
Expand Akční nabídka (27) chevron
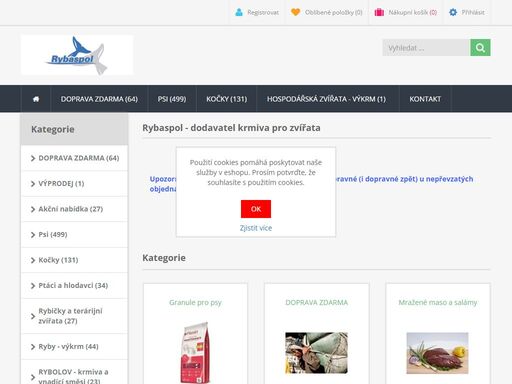click(x=33, y=209)
